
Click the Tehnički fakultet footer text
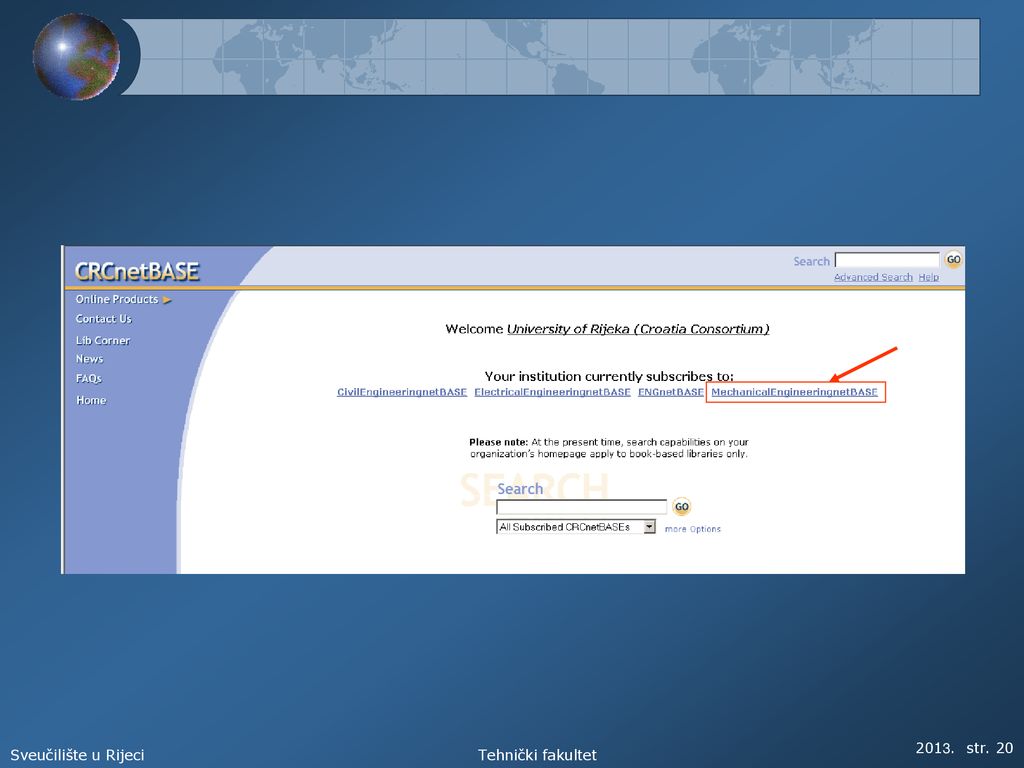pos(537,755)
